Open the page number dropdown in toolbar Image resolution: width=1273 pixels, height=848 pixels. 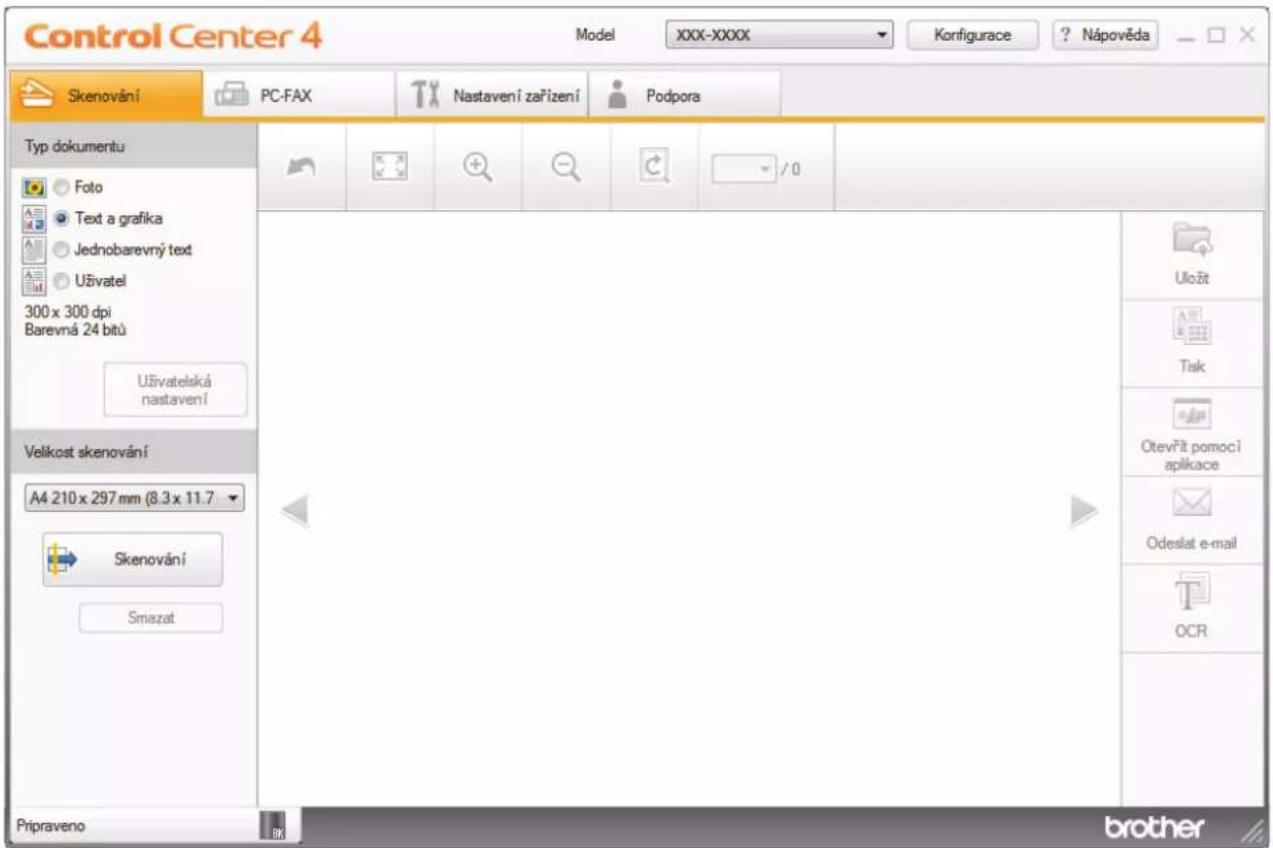pyautogui.click(x=745, y=169)
